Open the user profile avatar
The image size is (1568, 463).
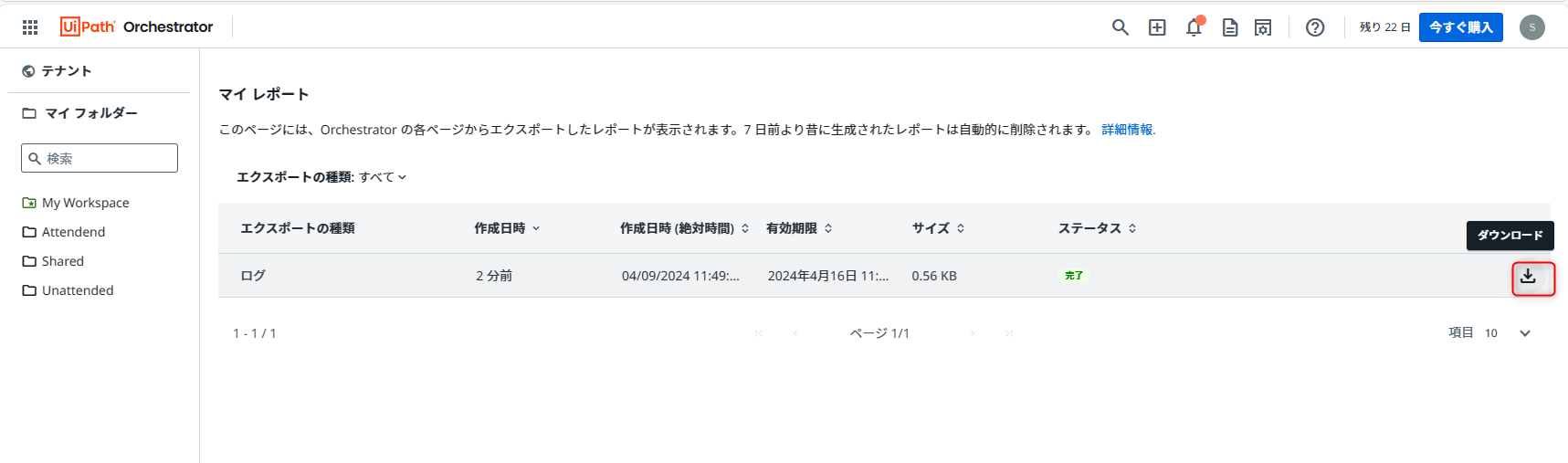1531,27
